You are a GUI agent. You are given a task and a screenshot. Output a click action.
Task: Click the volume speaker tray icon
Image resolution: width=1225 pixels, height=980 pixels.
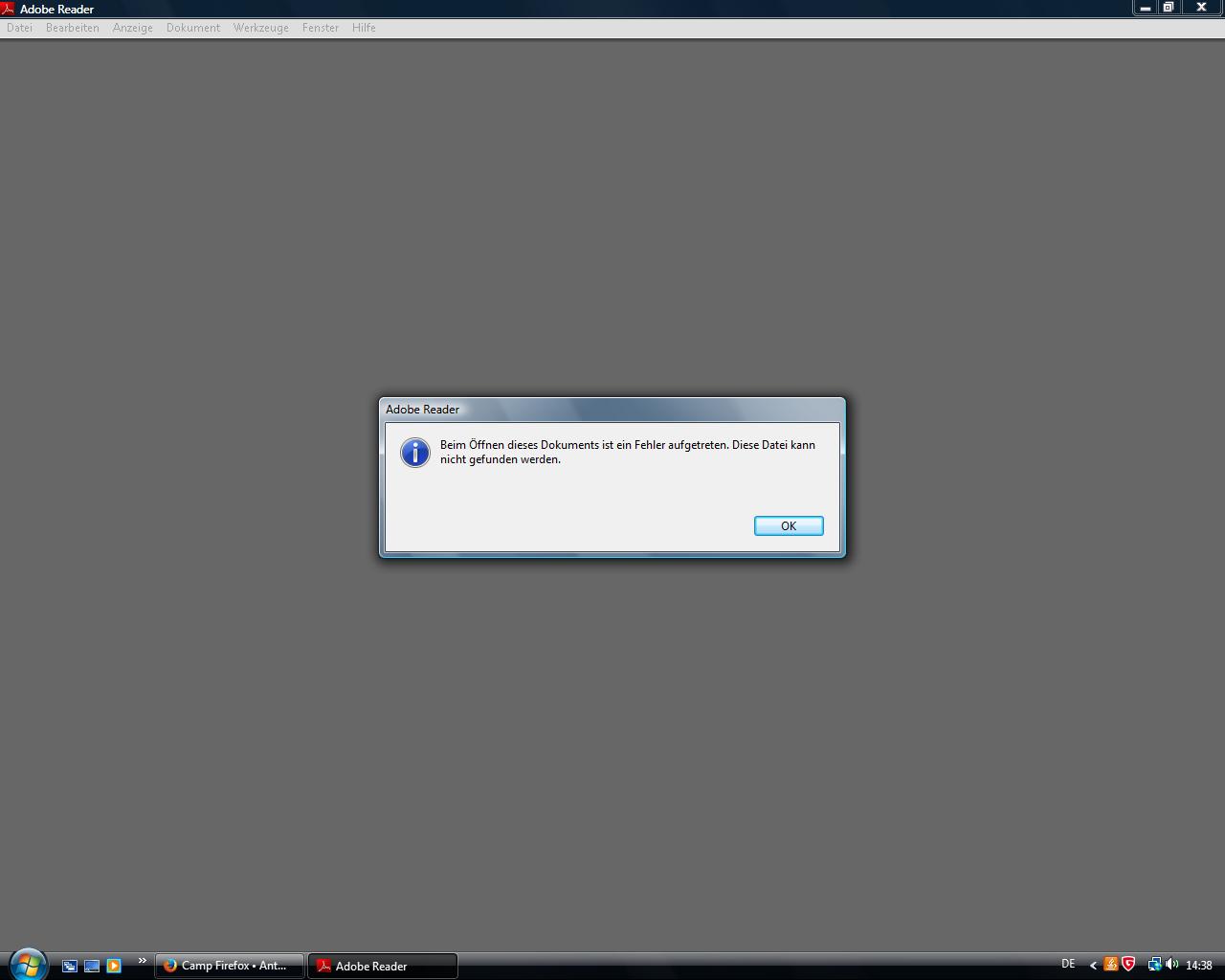(x=1171, y=965)
